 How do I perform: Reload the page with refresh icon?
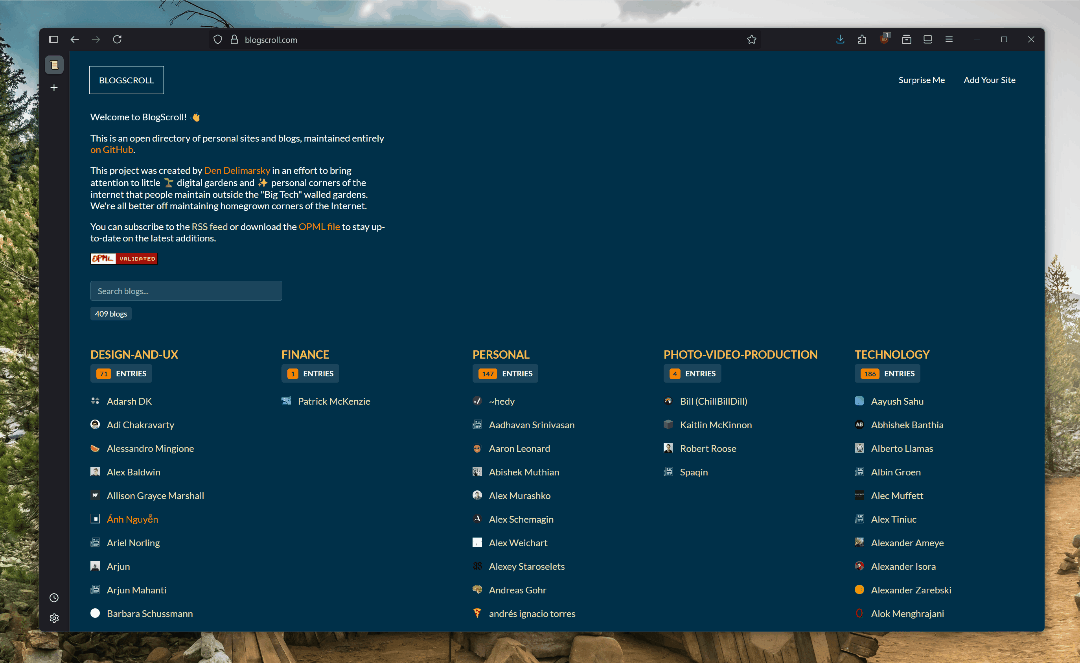117,40
